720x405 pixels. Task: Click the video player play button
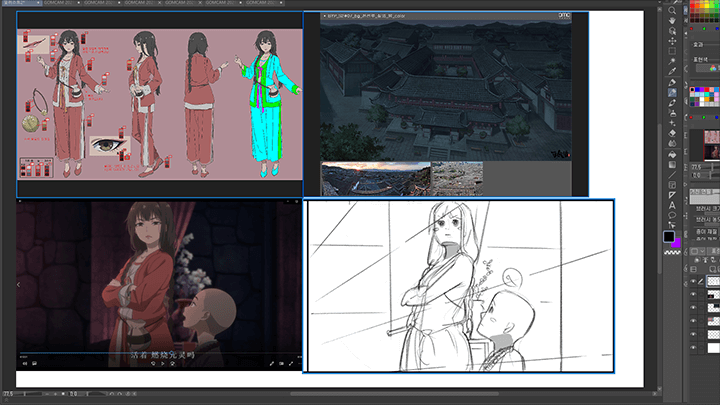[x=163, y=364]
